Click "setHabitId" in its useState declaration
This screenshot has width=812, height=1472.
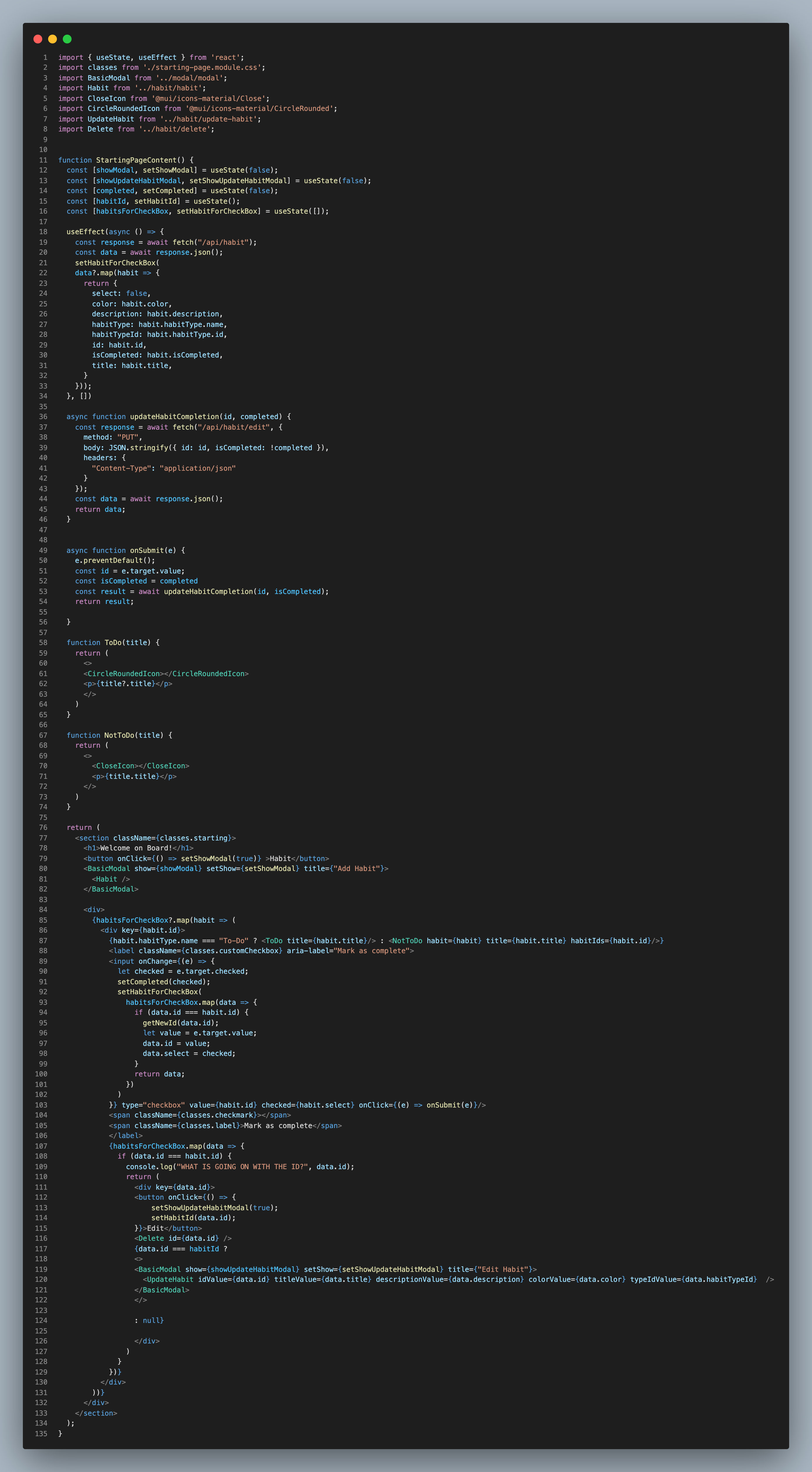pyautogui.click(x=155, y=202)
